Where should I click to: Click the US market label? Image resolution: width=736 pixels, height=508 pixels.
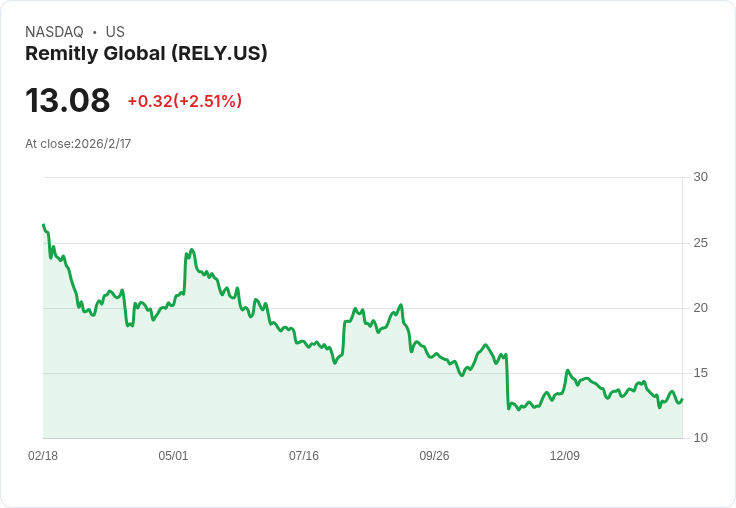pyautogui.click(x=115, y=32)
